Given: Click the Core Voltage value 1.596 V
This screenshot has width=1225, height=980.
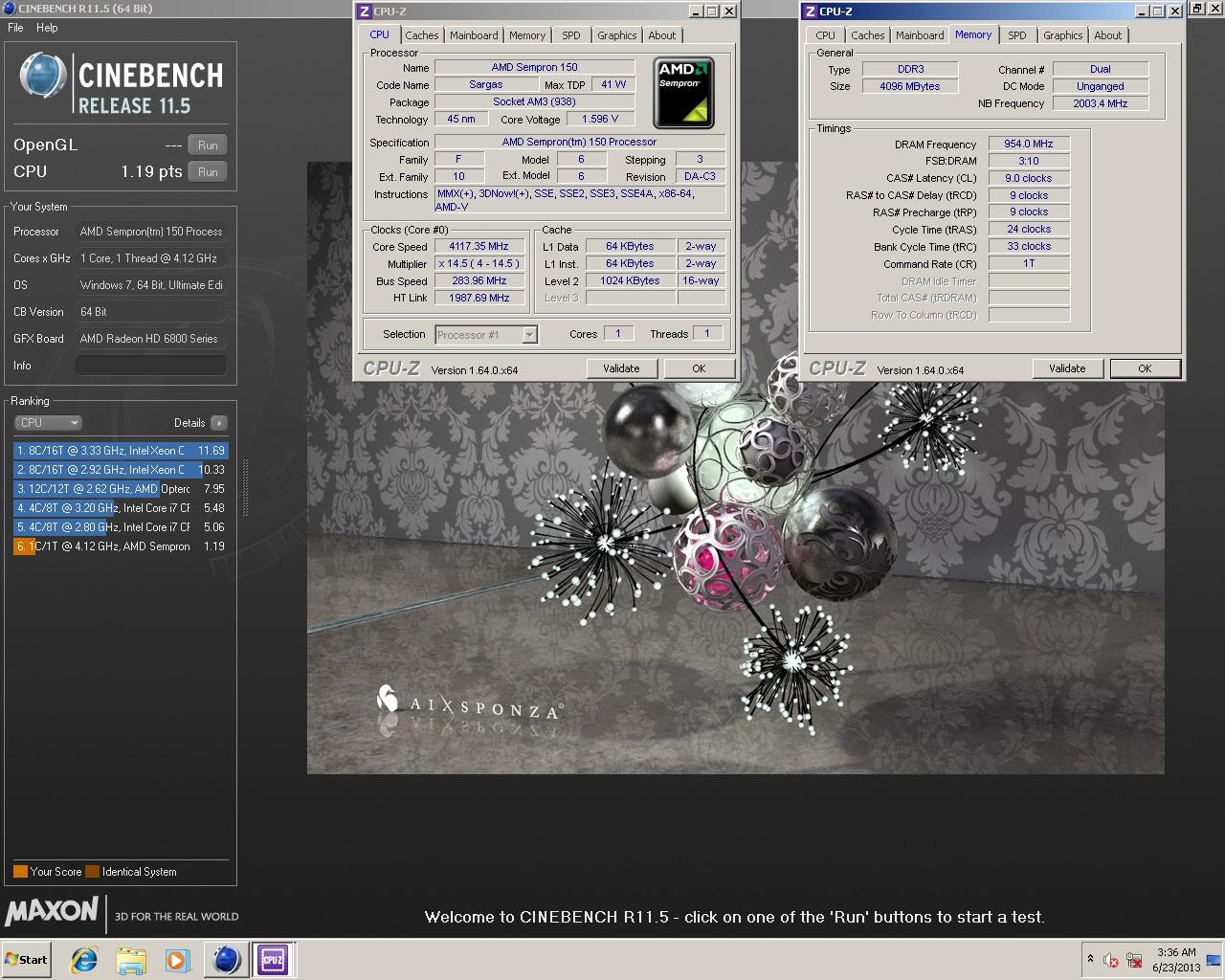Looking at the screenshot, I should [600, 119].
